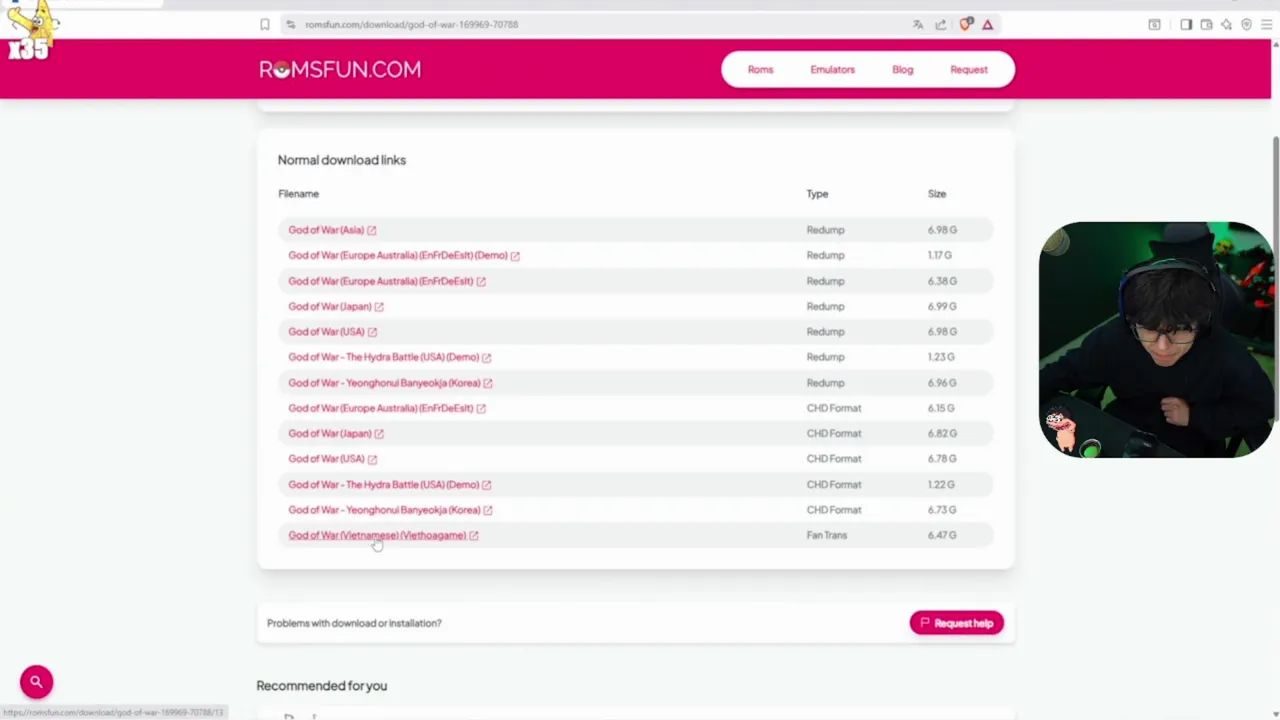Click the '6.47 G' size value
The image size is (1280, 720).
(x=941, y=535)
